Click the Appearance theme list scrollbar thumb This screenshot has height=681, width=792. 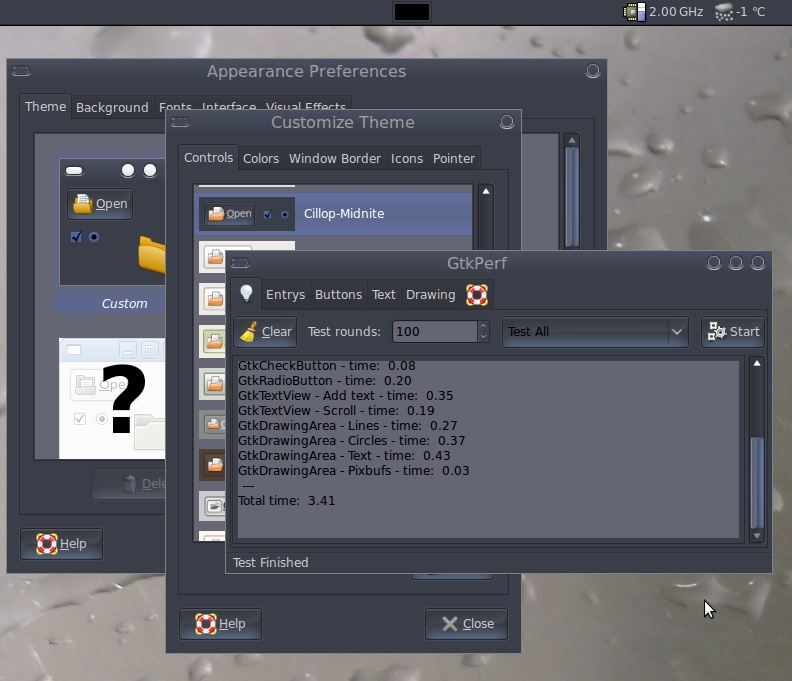coord(572,197)
